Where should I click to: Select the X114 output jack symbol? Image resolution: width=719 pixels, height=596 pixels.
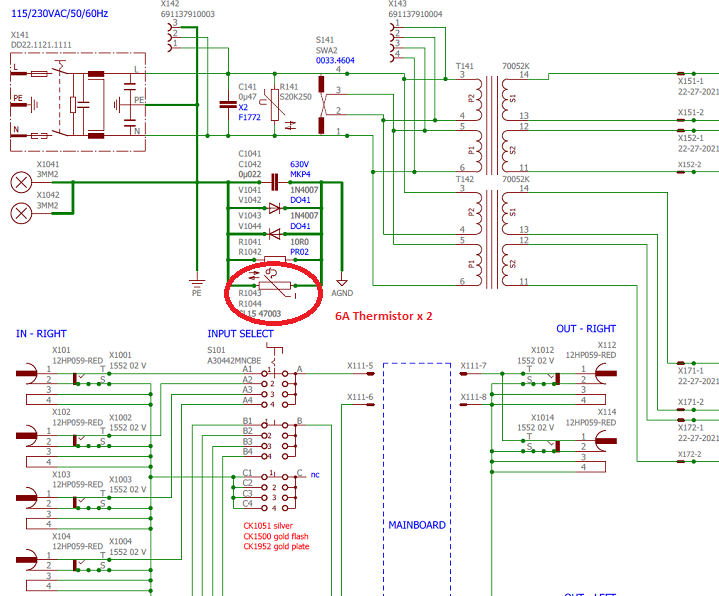606,441
